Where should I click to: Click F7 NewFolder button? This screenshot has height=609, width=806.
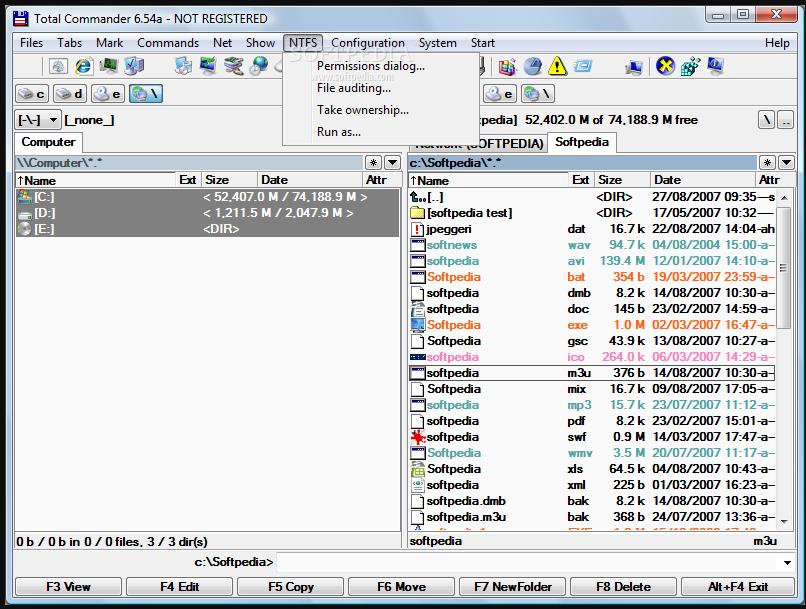(x=512, y=587)
